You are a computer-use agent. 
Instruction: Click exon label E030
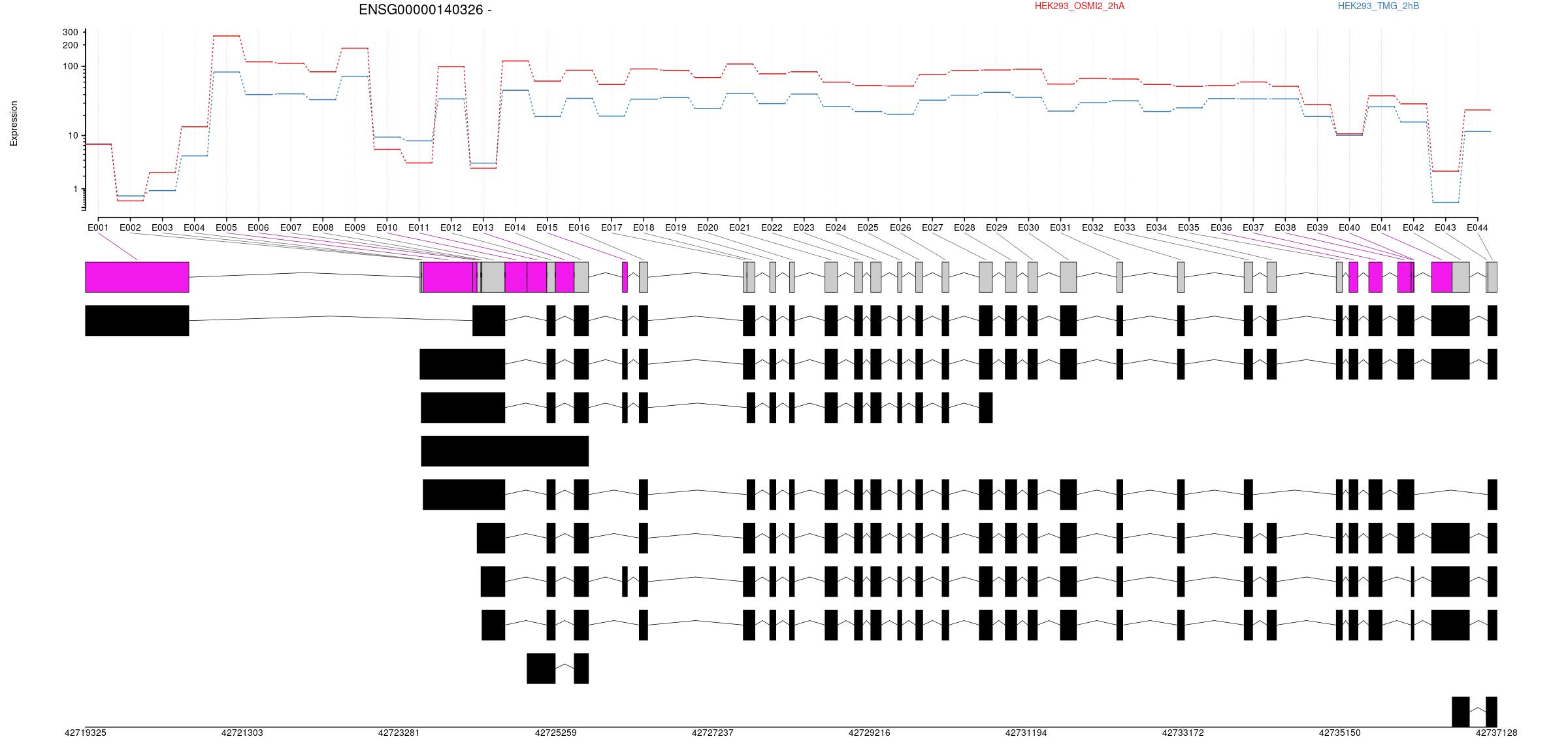pos(1028,227)
